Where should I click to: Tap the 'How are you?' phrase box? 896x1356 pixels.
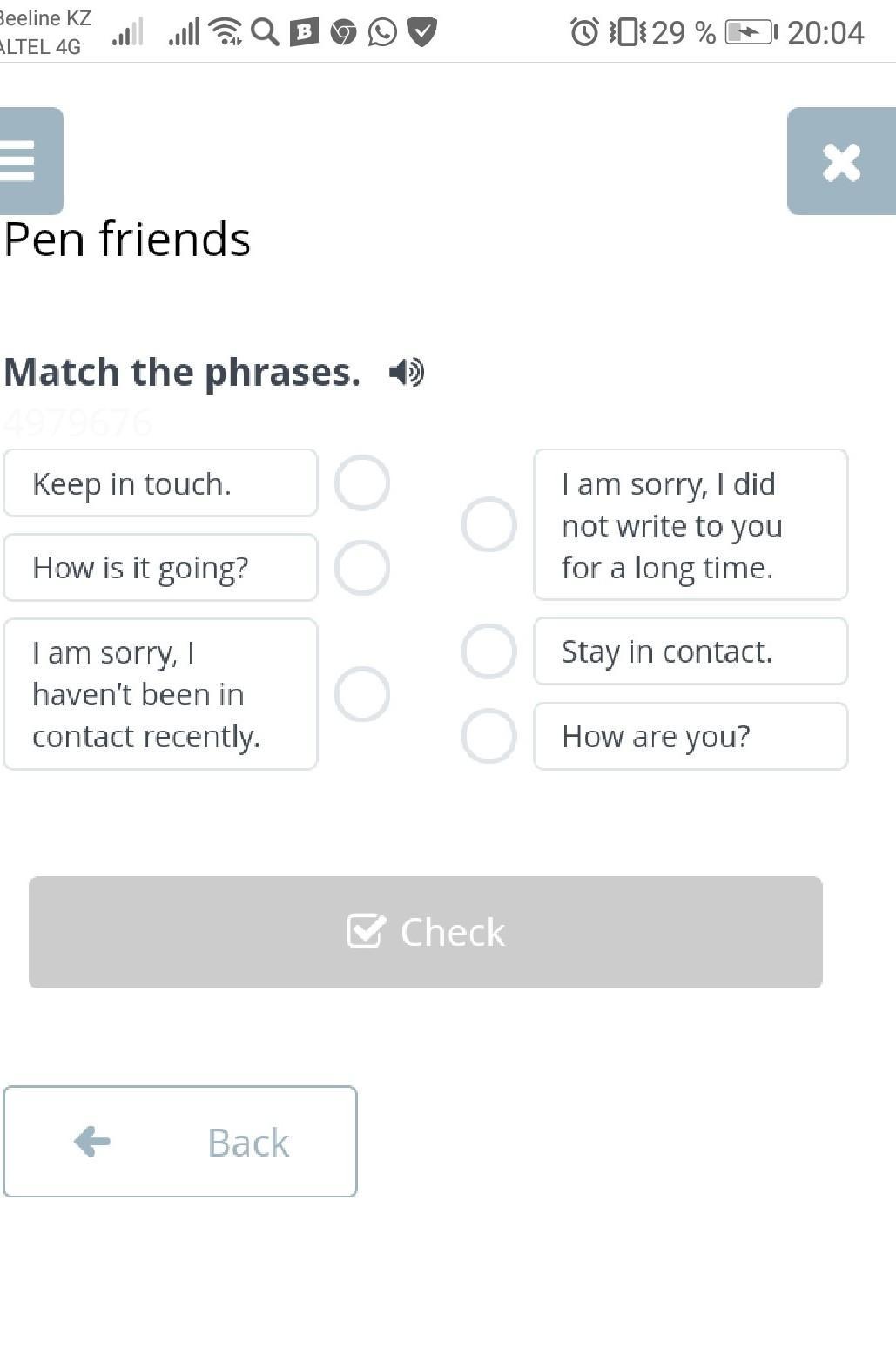click(x=690, y=737)
